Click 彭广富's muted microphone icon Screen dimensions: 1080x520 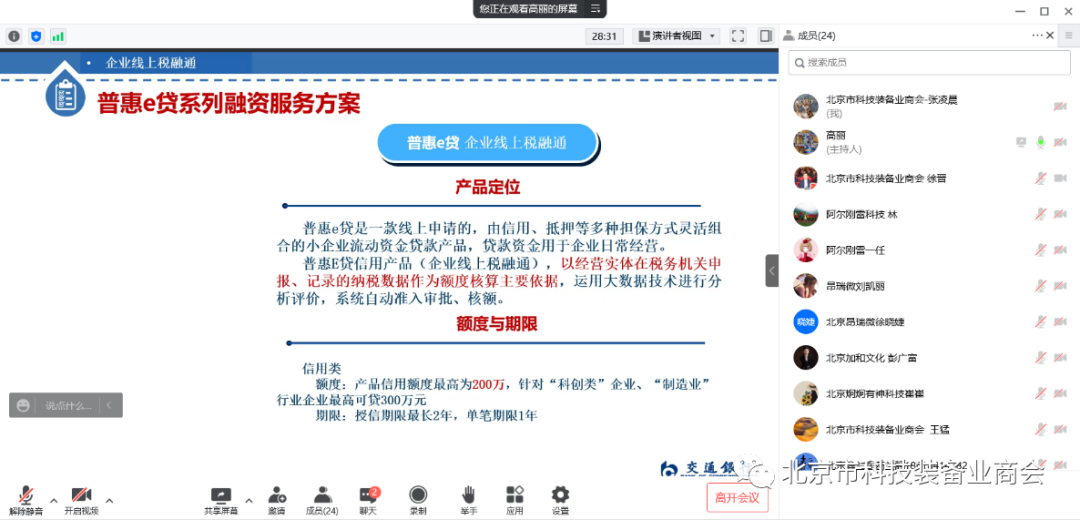coord(1041,357)
